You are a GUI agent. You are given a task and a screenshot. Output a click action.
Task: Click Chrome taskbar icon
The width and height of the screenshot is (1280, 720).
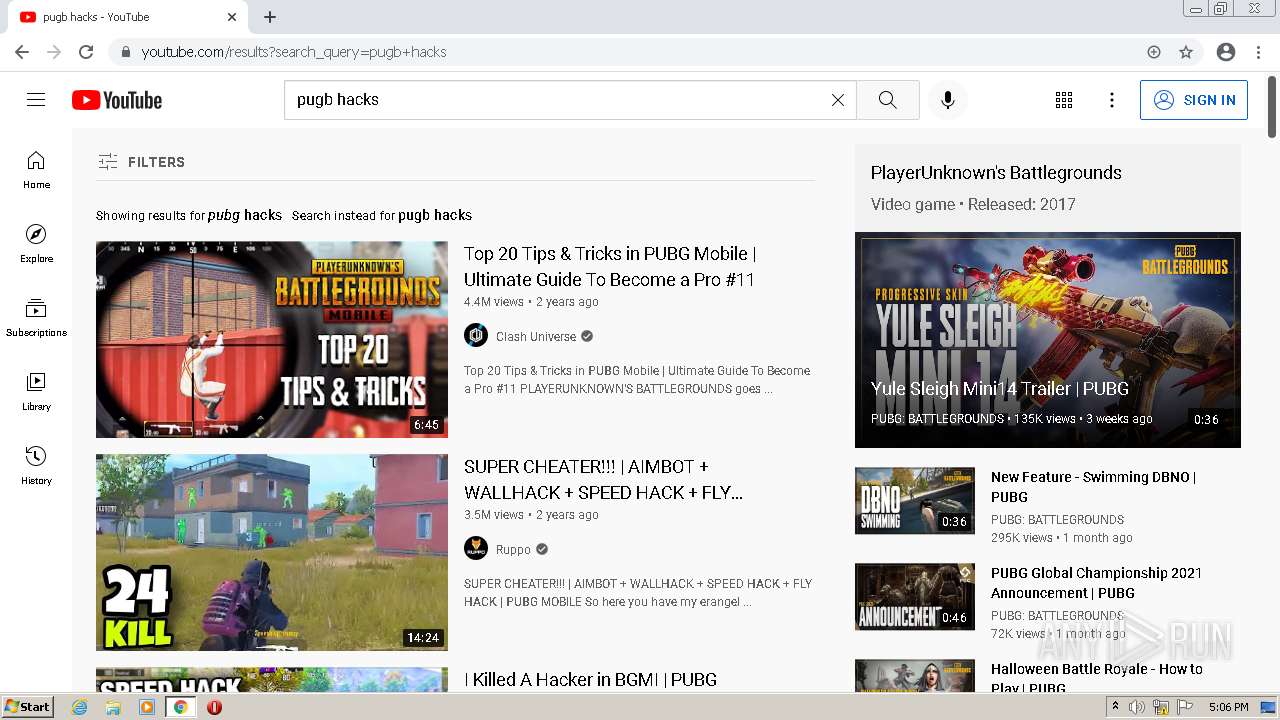point(181,707)
